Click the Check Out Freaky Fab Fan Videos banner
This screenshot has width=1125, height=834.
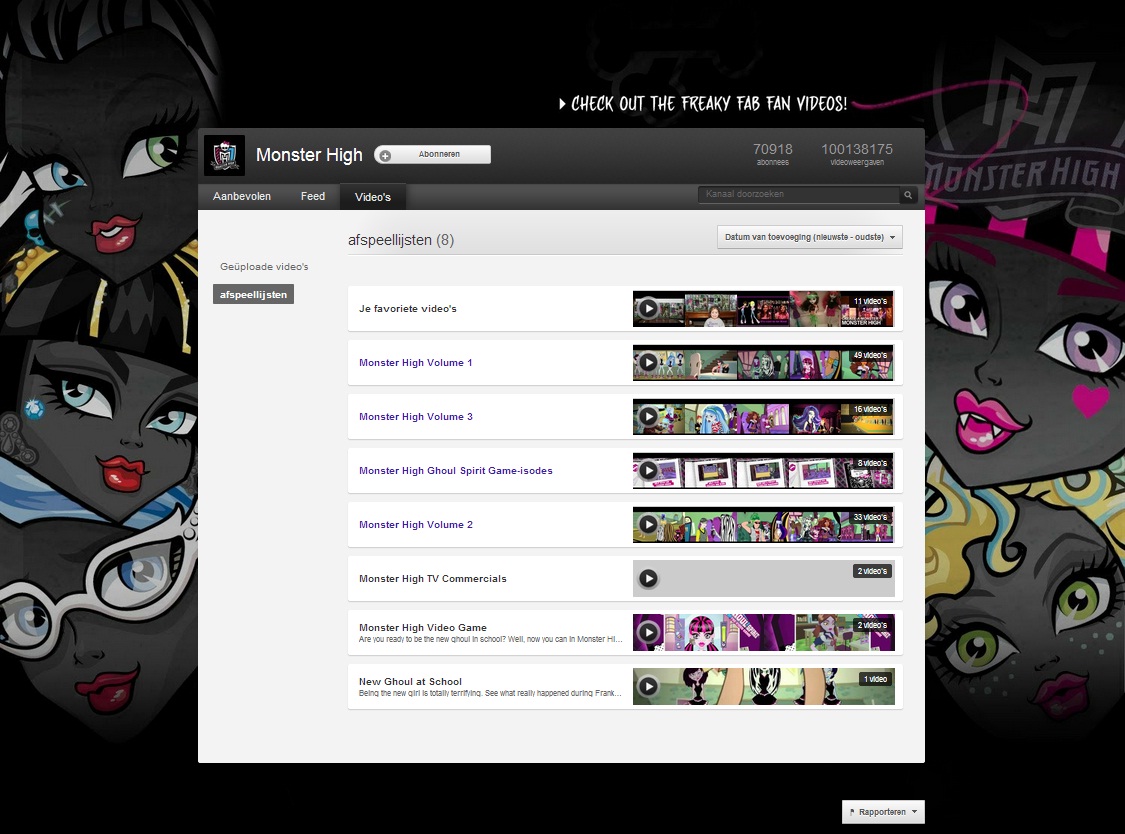[703, 104]
